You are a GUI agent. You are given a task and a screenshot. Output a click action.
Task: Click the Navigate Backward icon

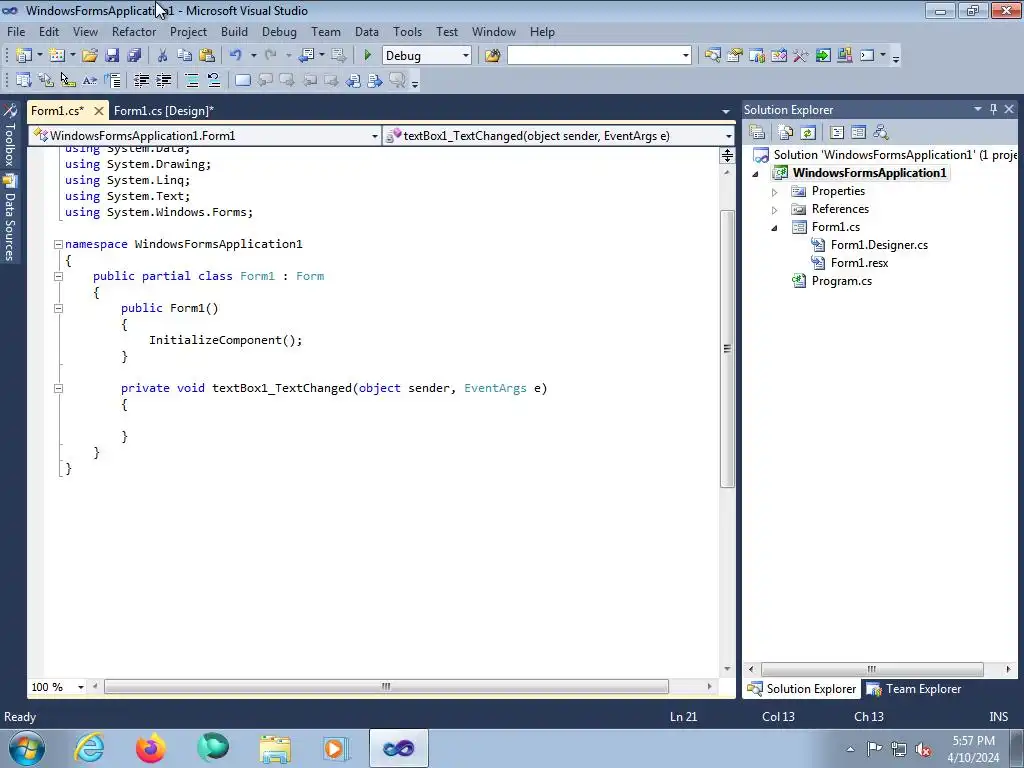click(x=306, y=56)
